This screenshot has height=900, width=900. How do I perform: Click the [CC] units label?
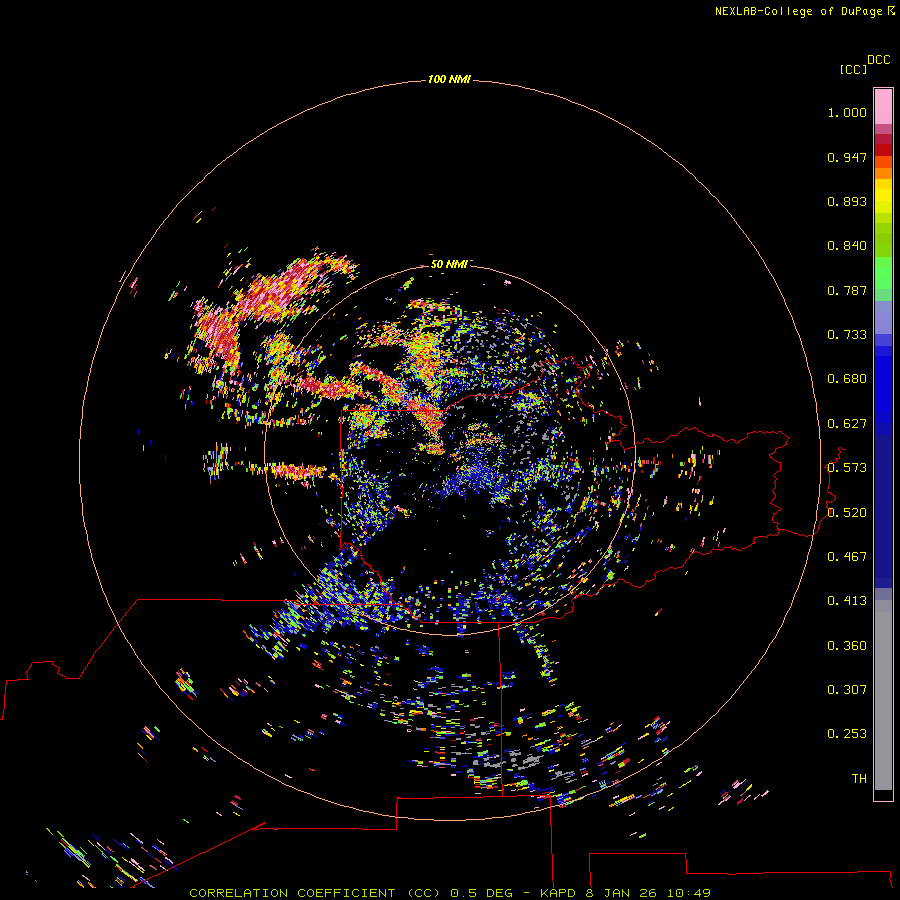point(853,69)
